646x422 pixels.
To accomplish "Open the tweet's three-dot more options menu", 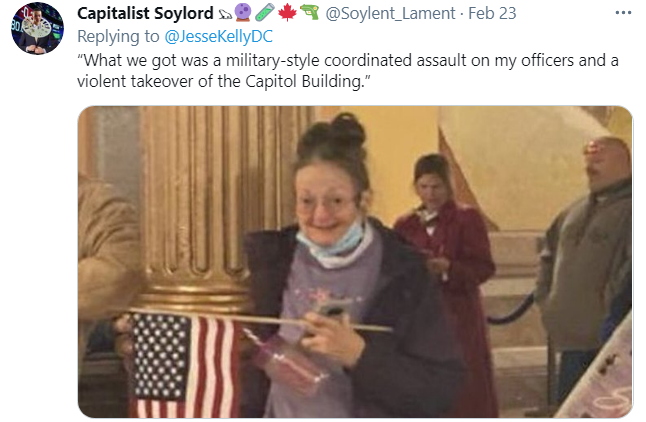I will tap(623, 13).
